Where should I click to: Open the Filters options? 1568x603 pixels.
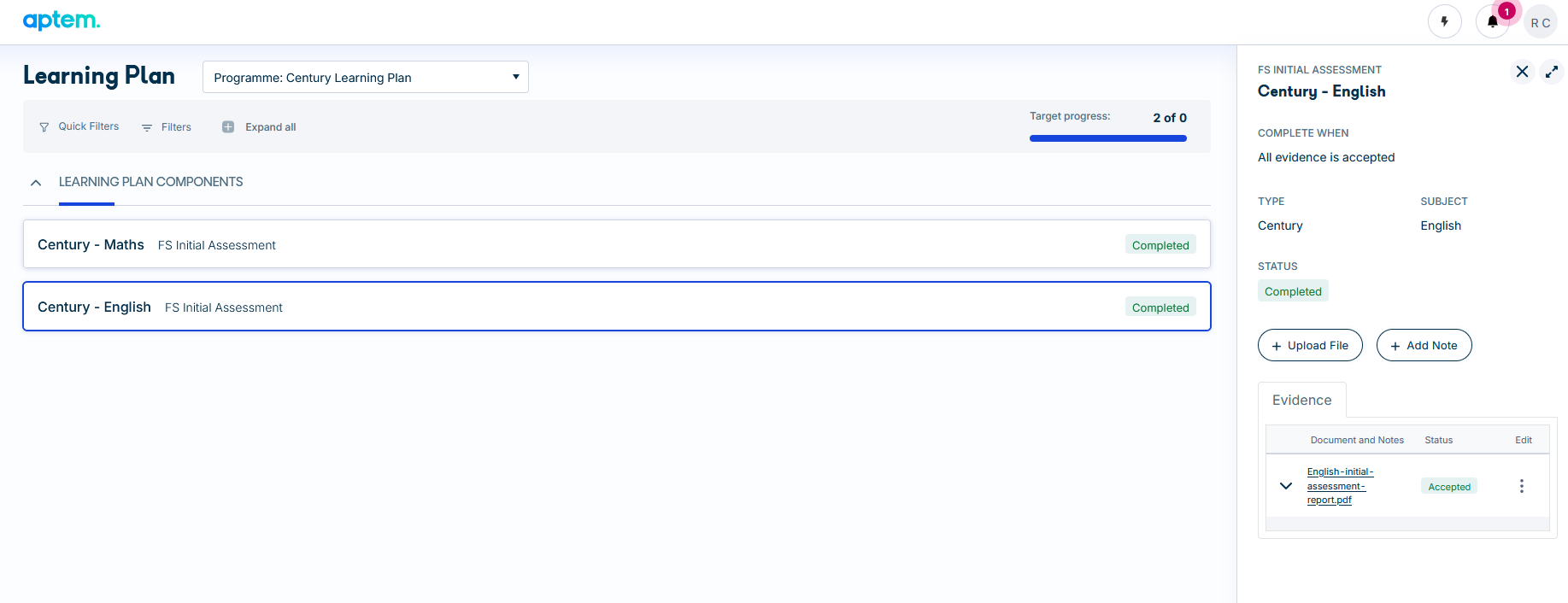pos(167,127)
